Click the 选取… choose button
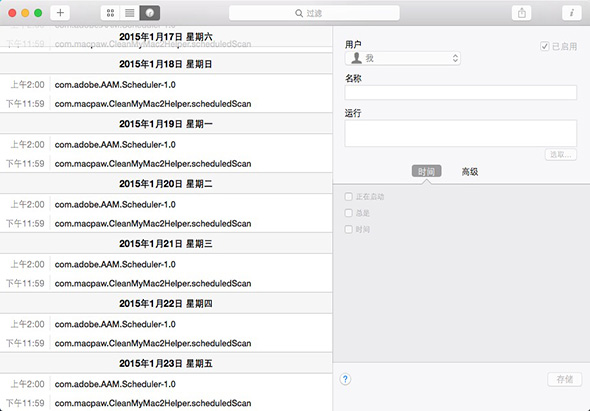 point(561,154)
